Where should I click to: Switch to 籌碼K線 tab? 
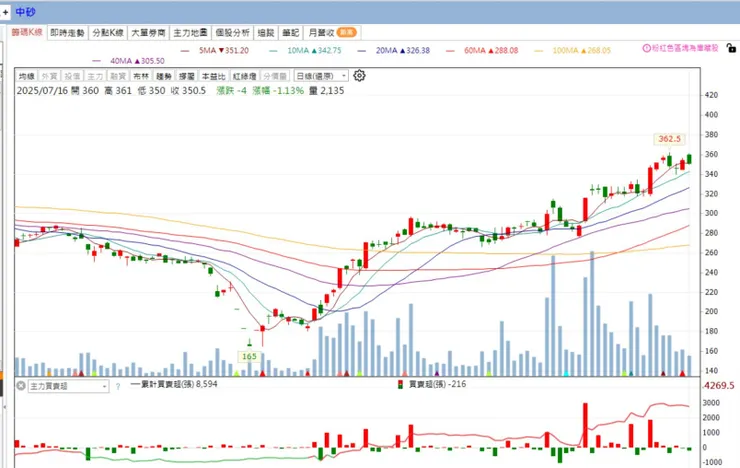pos(27,32)
